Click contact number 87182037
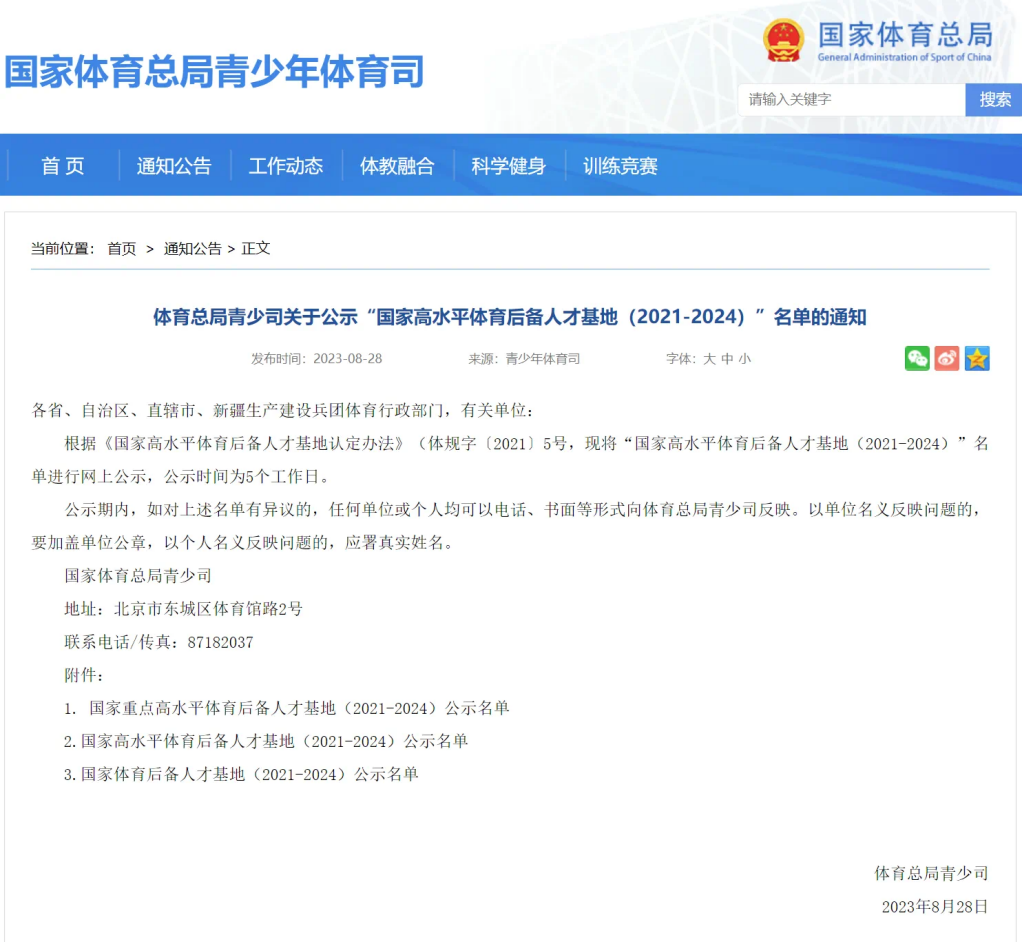 220,642
